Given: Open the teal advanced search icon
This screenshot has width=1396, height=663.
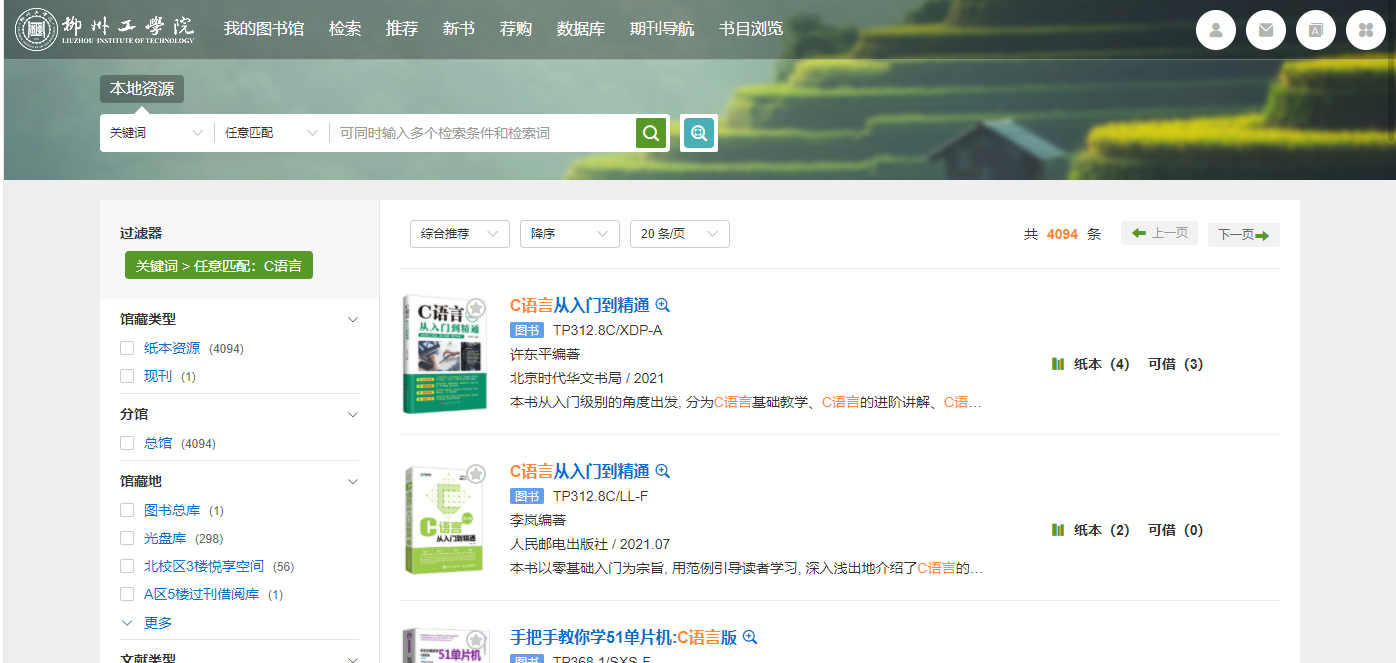Looking at the screenshot, I should point(699,133).
